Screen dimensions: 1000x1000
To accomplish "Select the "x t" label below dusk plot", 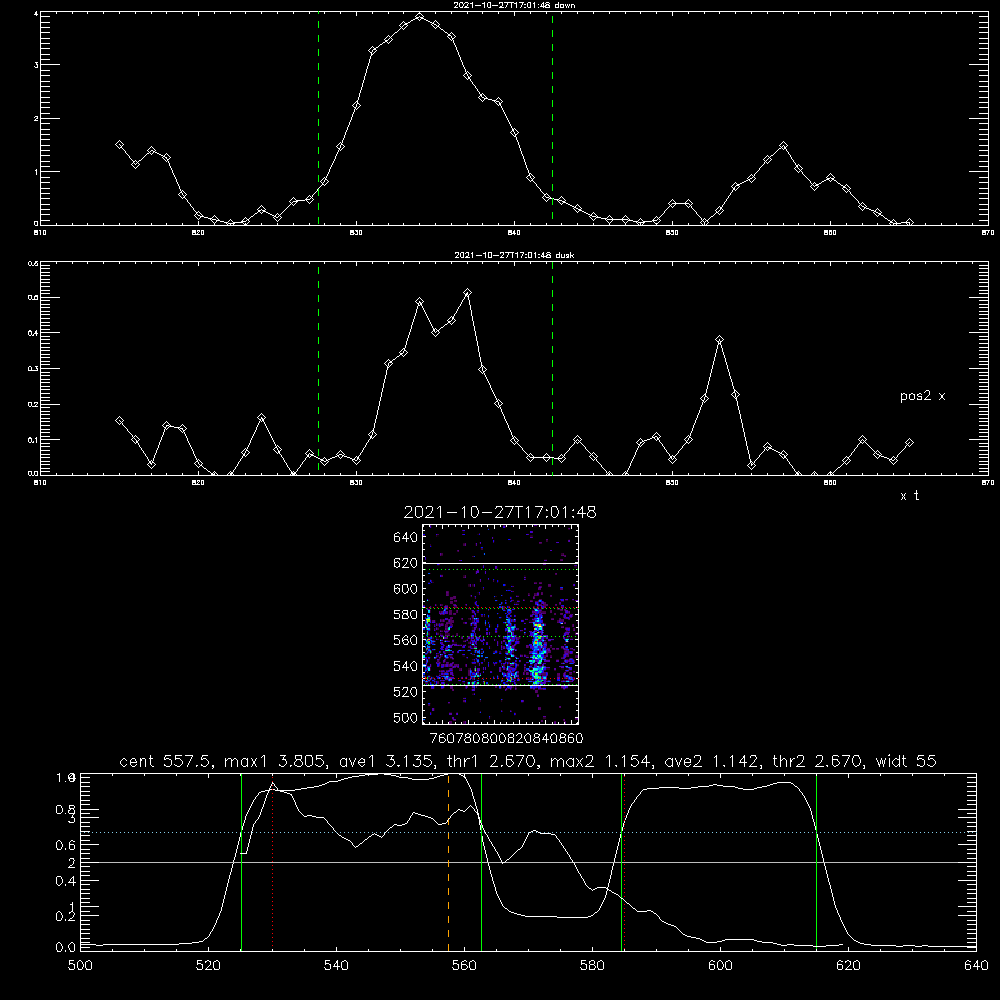I will coord(909,496).
